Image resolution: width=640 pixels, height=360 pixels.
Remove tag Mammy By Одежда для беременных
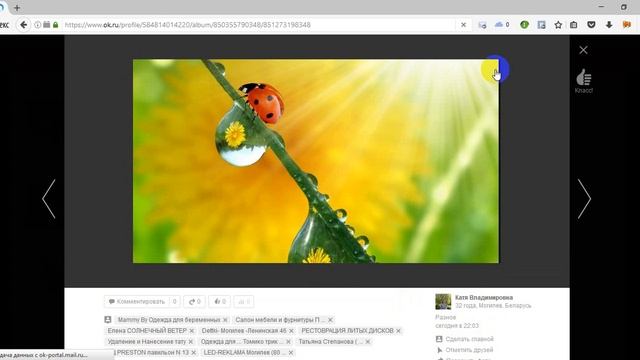point(225,320)
